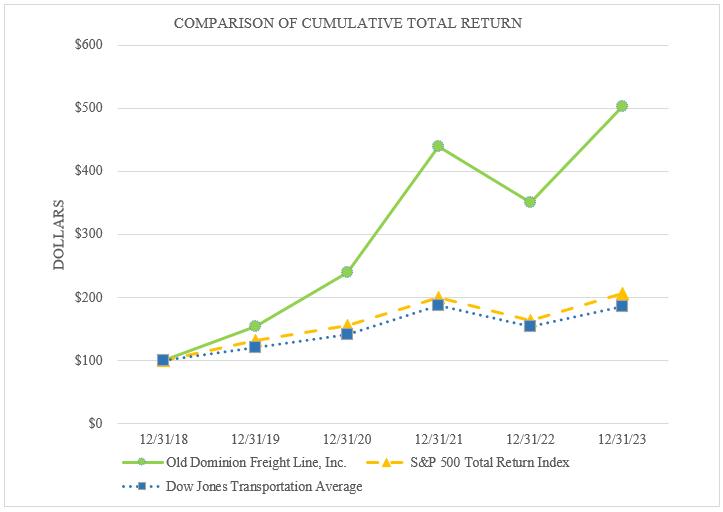Viewport: 723px width, 512px height.
Task: Click the 12/31/21 x-axis date label
Action: pos(438,438)
